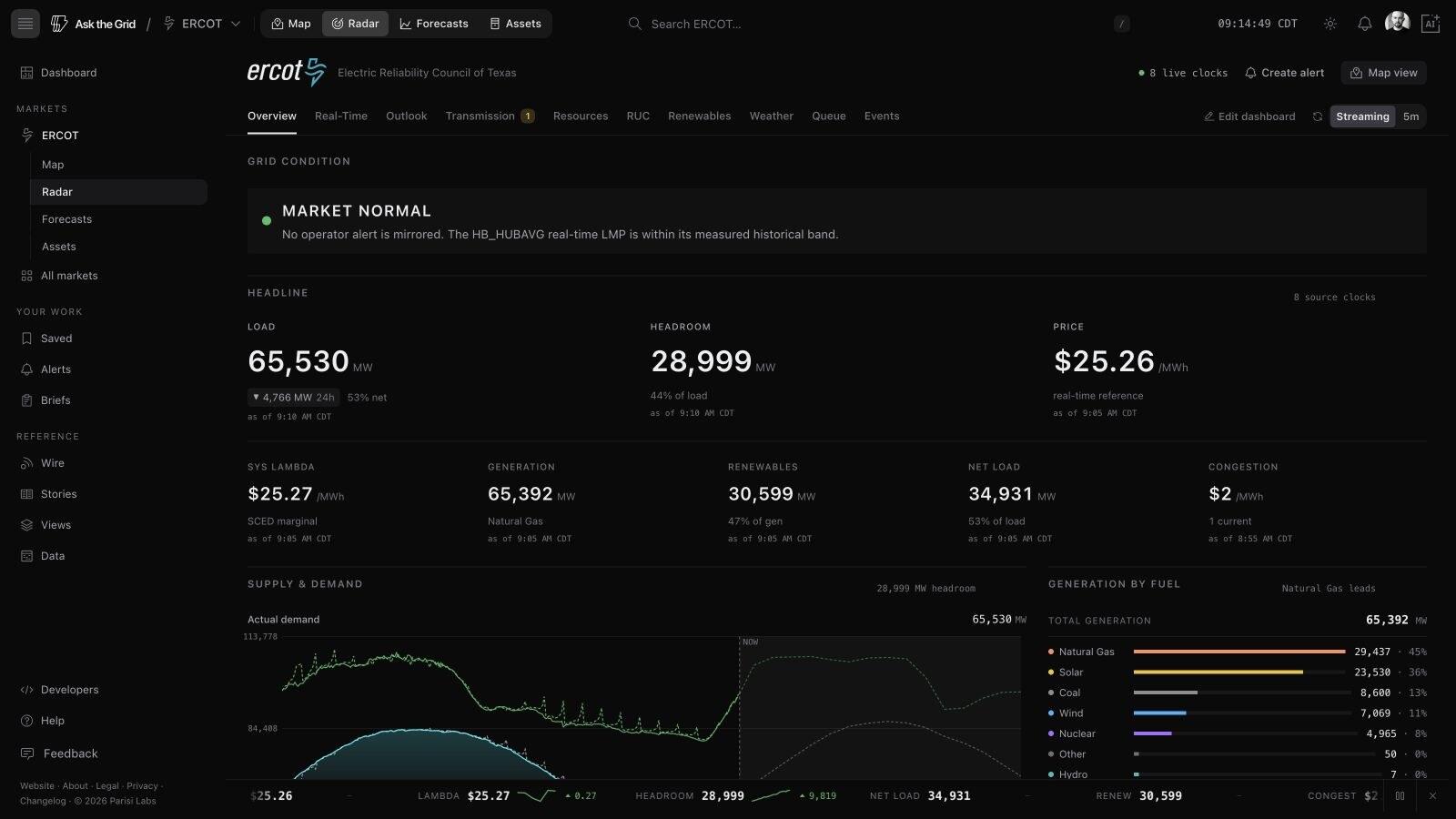Click the ercot logo in the page header

tap(287, 72)
